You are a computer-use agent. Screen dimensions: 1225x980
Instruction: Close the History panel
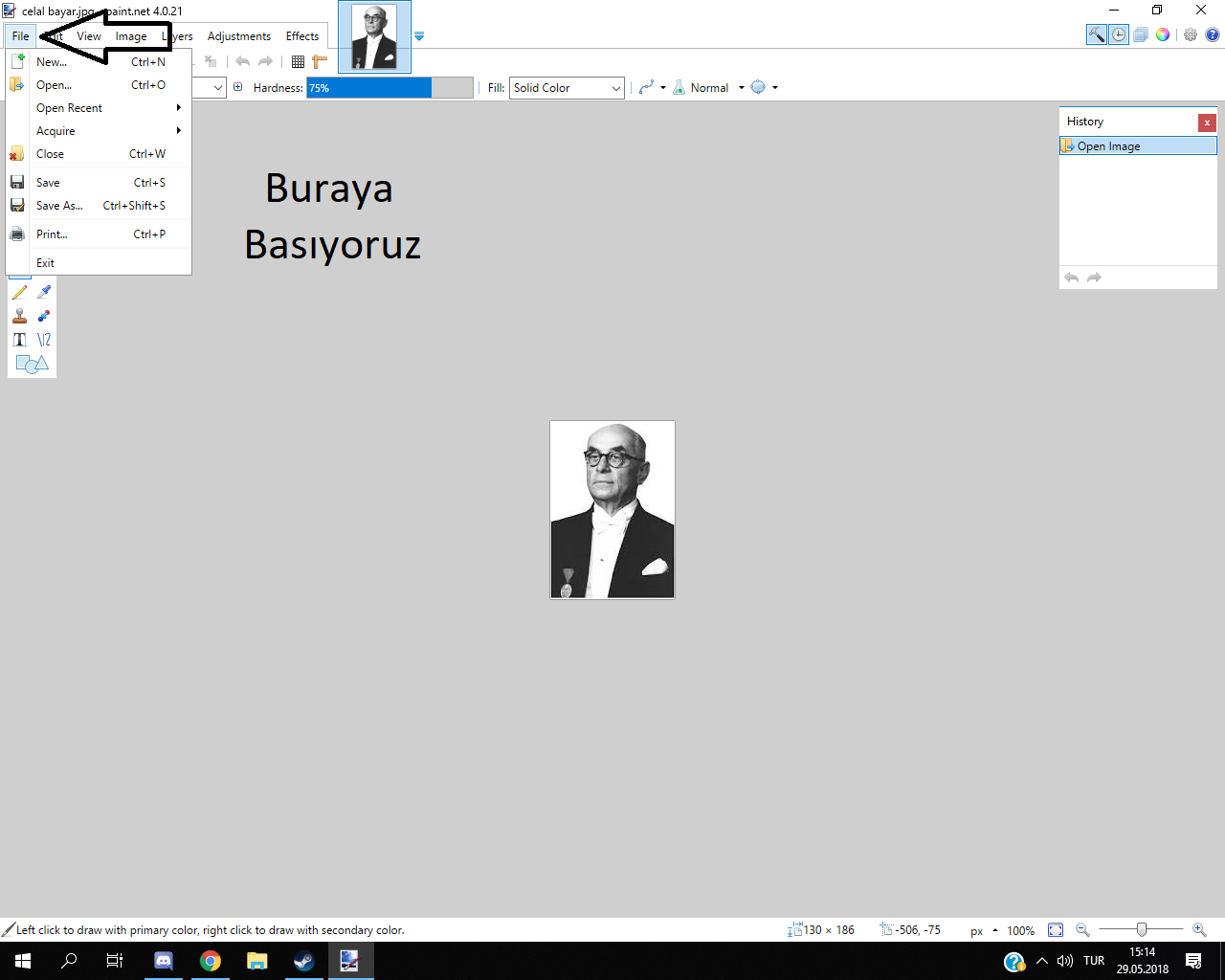click(1208, 122)
